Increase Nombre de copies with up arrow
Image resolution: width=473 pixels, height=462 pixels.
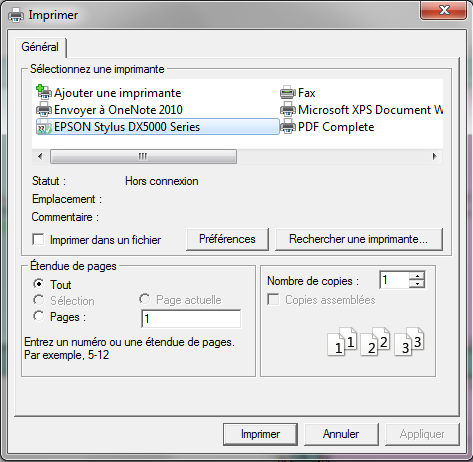[x=417, y=276]
